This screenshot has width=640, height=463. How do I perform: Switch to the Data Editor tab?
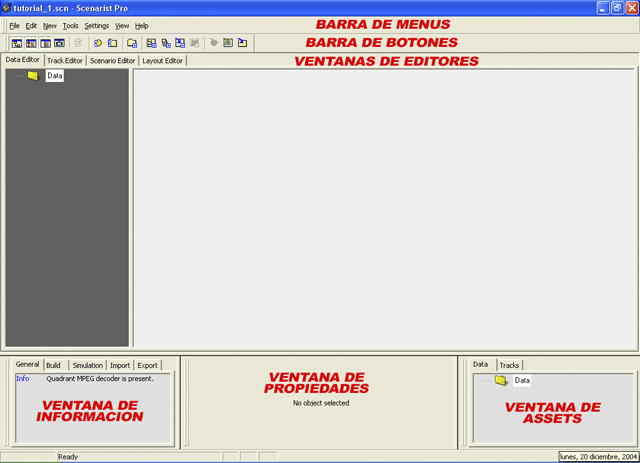[x=22, y=60]
